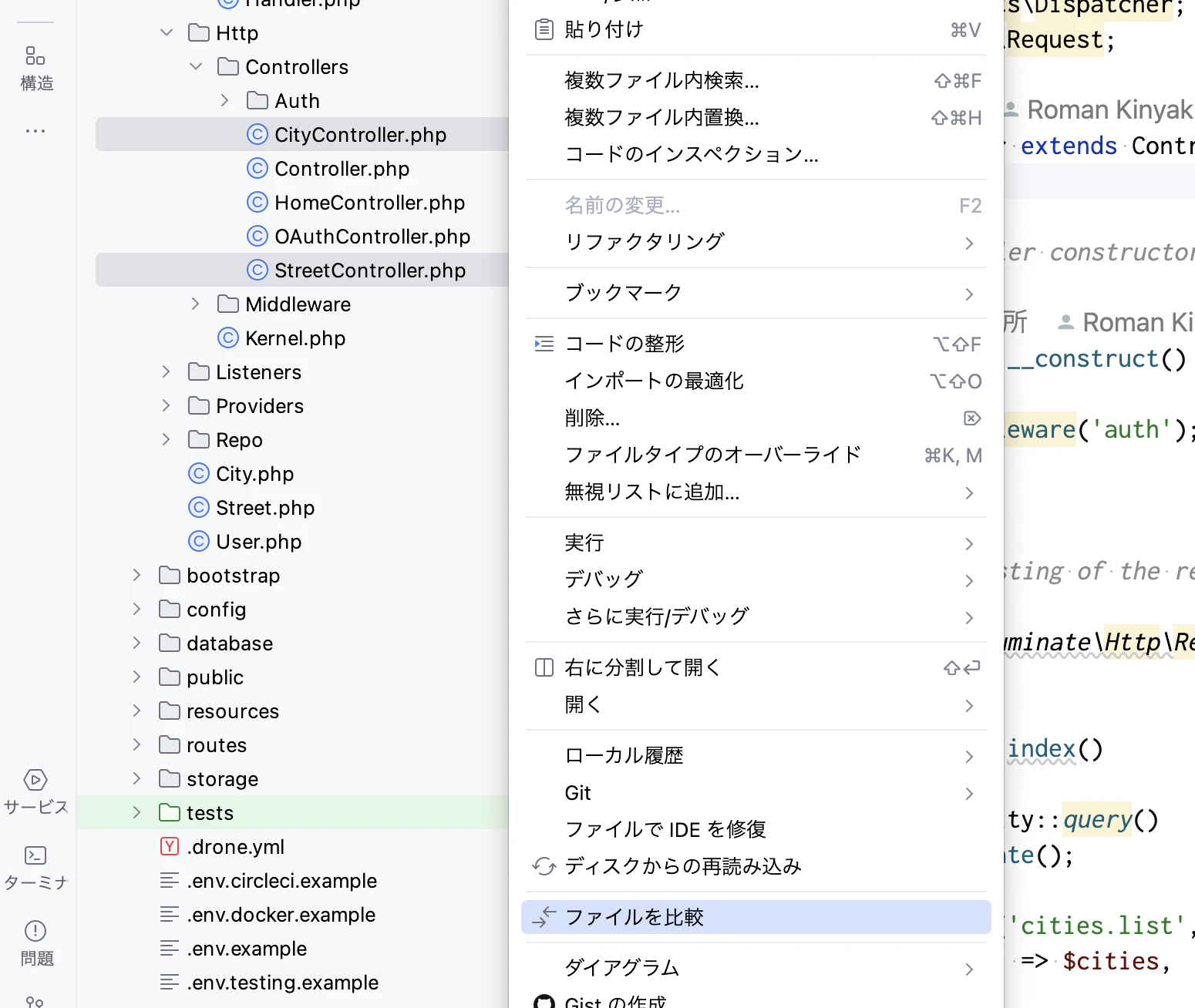Click the More Tool Windows ellipsis icon
This screenshot has width=1195, height=1008.
pos(35,130)
